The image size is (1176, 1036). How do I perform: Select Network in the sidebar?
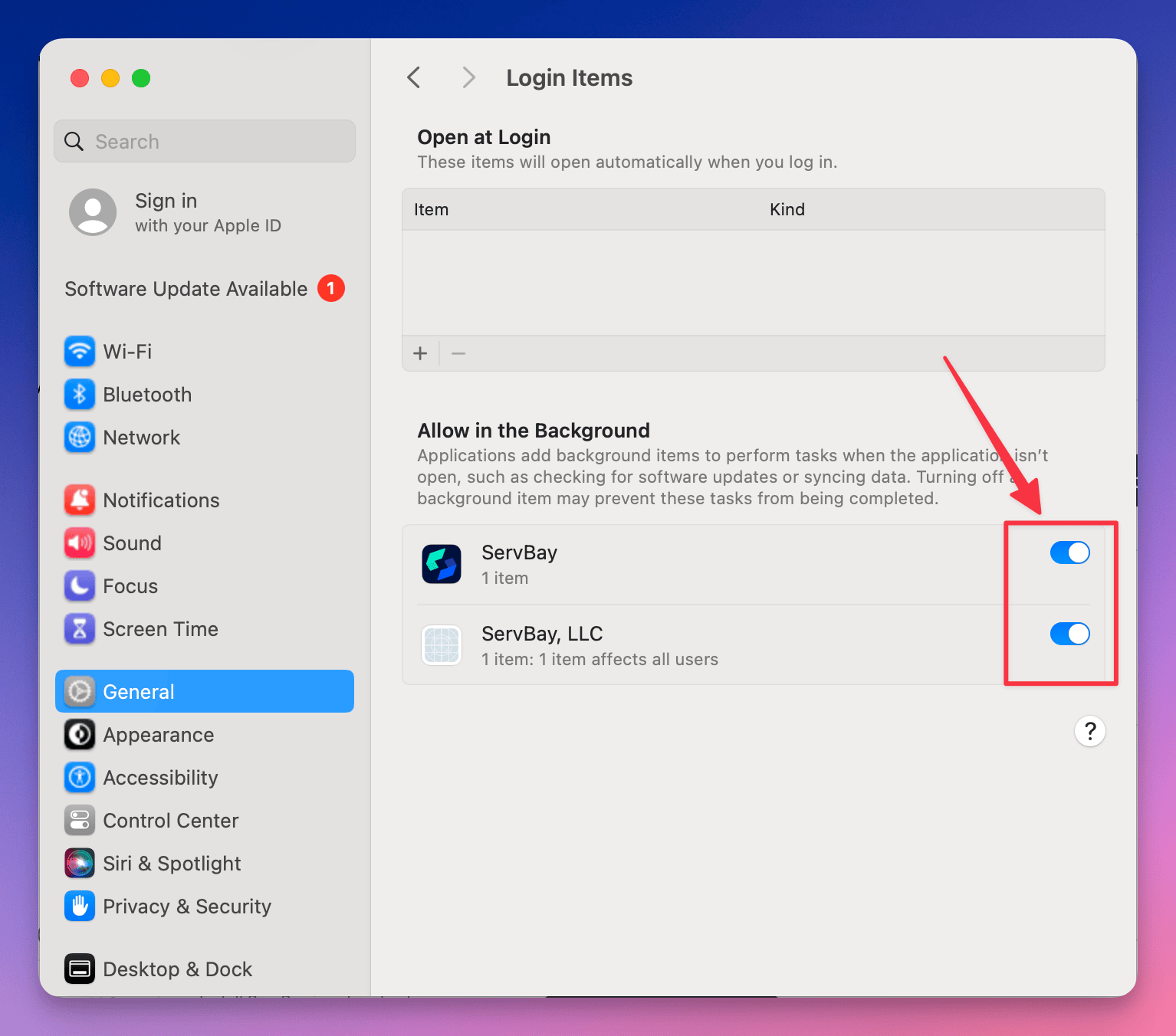point(205,438)
